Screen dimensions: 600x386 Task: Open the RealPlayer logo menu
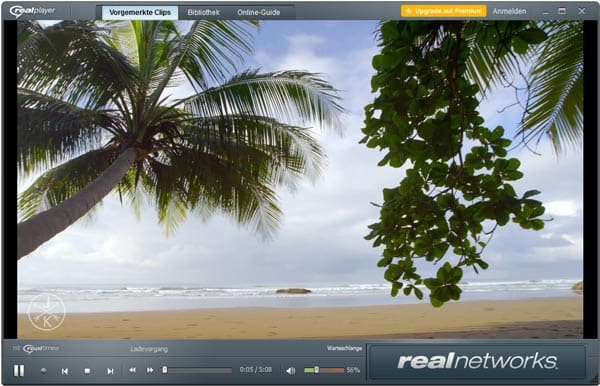(33, 11)
